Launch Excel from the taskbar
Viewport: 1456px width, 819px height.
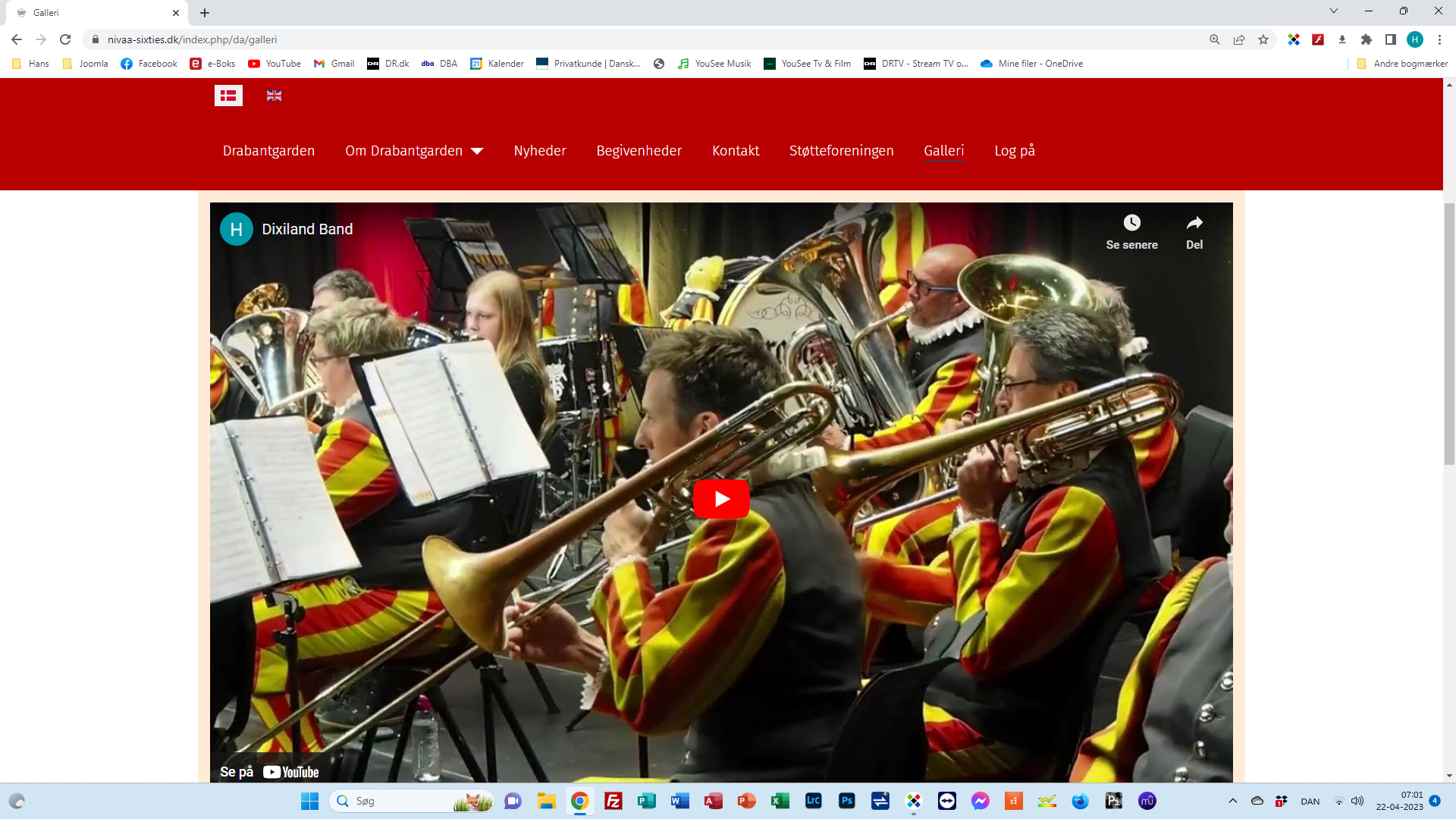pyautogui.click(x=780, y=801)
